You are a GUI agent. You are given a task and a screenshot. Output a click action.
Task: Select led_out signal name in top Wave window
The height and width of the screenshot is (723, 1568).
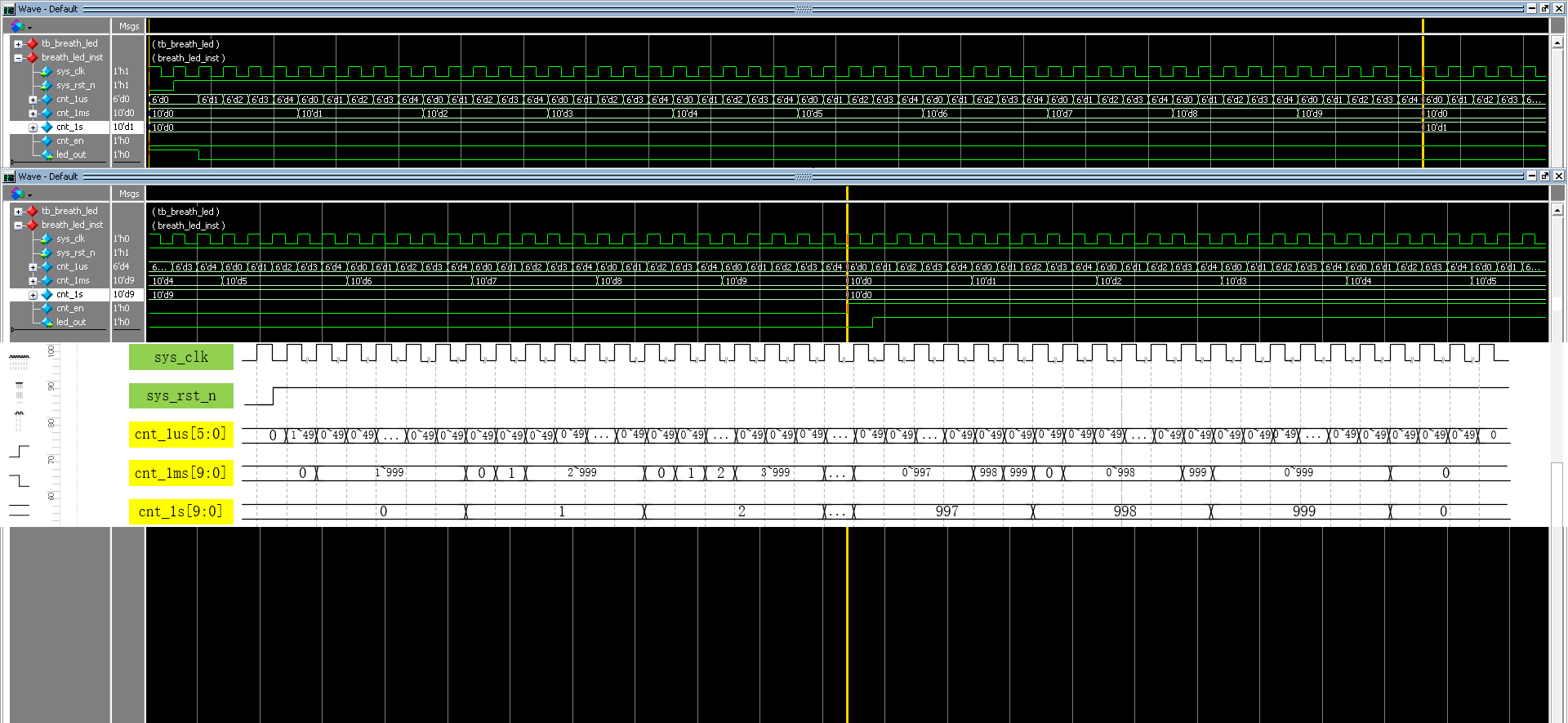click(70, 154)
